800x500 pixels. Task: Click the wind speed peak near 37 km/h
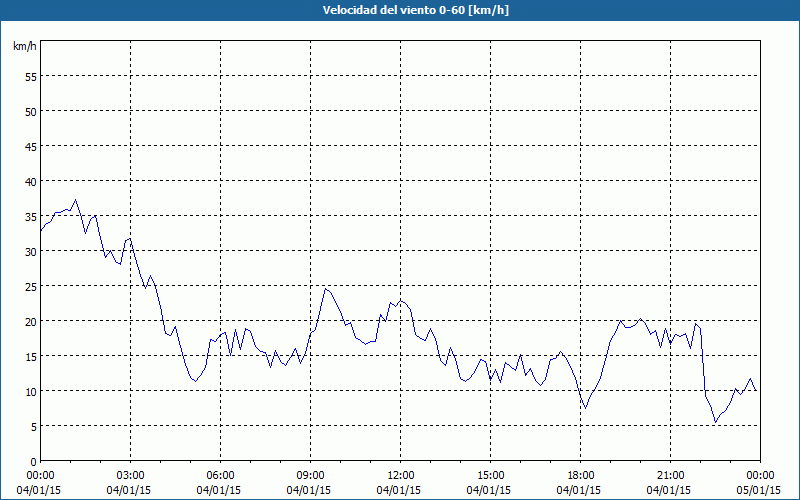(x=76, y=200)
